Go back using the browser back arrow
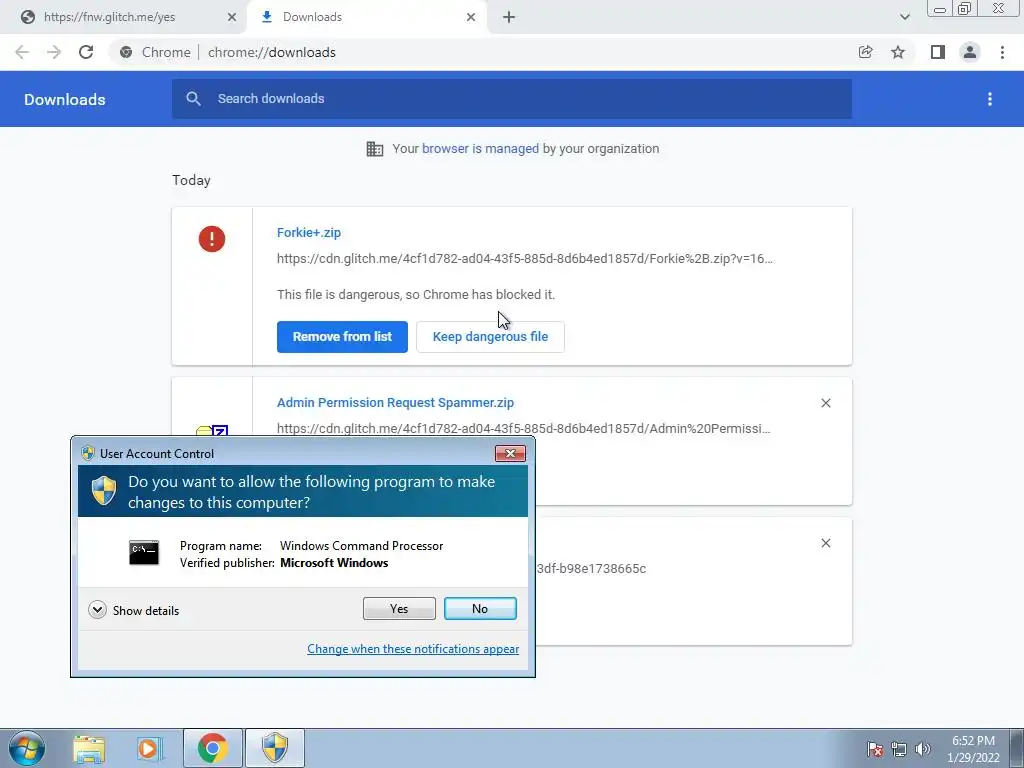 click(x=22, y=52)
